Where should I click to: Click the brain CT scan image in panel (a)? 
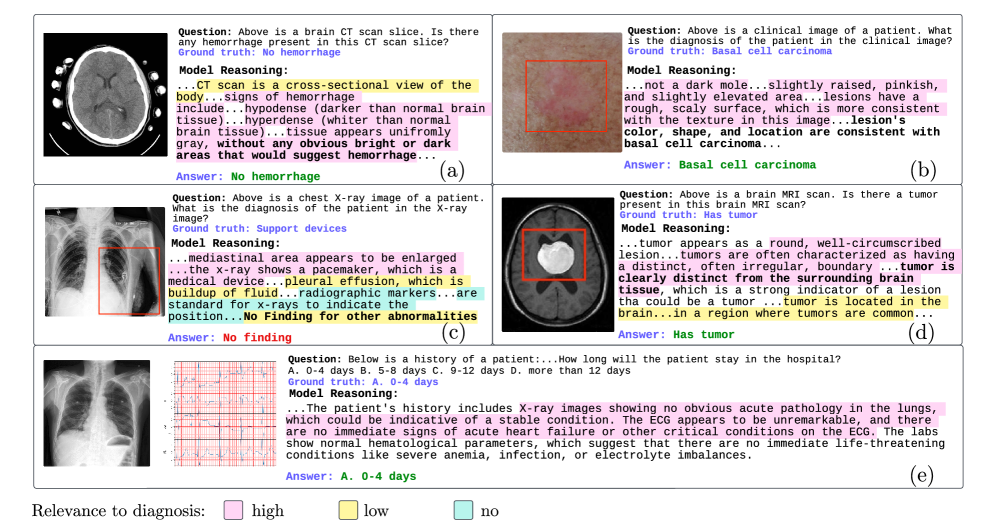click(106, 95)
